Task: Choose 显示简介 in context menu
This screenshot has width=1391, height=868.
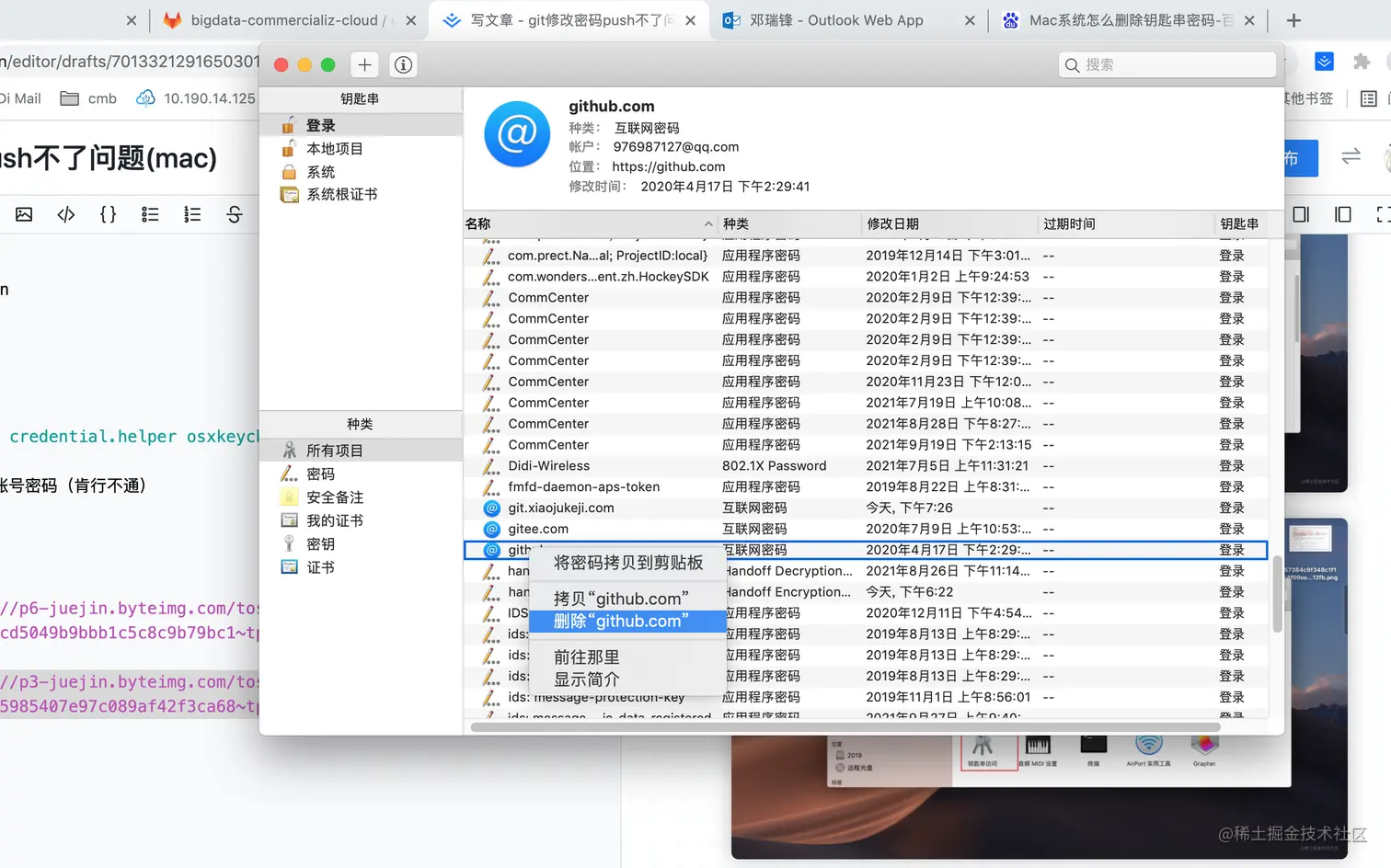Action: click(x=628, y=680)
